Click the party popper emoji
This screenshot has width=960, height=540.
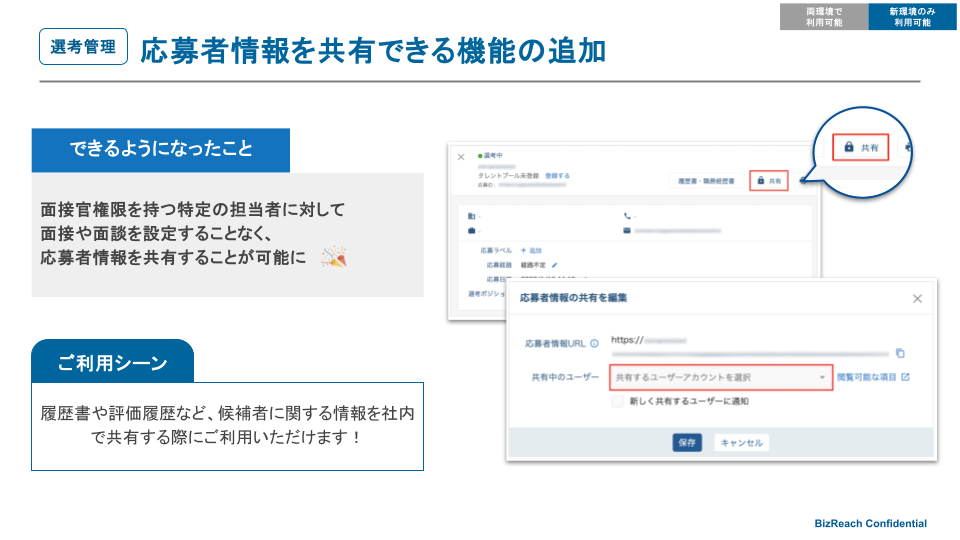tap(334, 257)
